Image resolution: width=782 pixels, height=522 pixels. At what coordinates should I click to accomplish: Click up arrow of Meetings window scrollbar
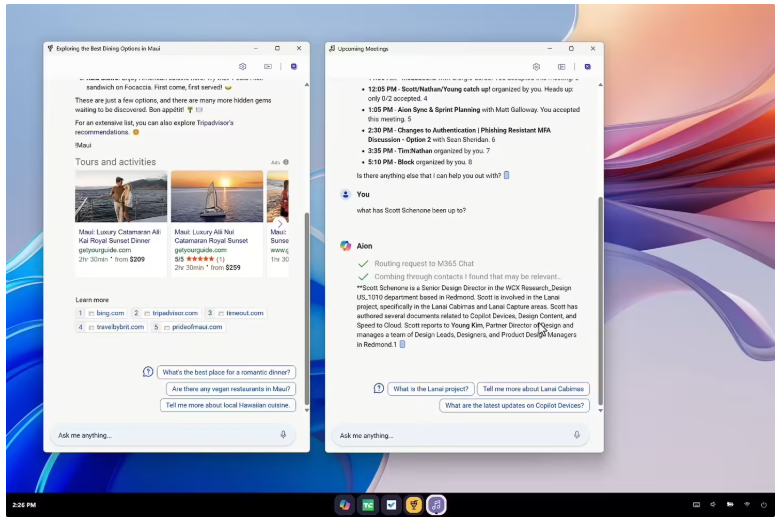tap(600, 85)
